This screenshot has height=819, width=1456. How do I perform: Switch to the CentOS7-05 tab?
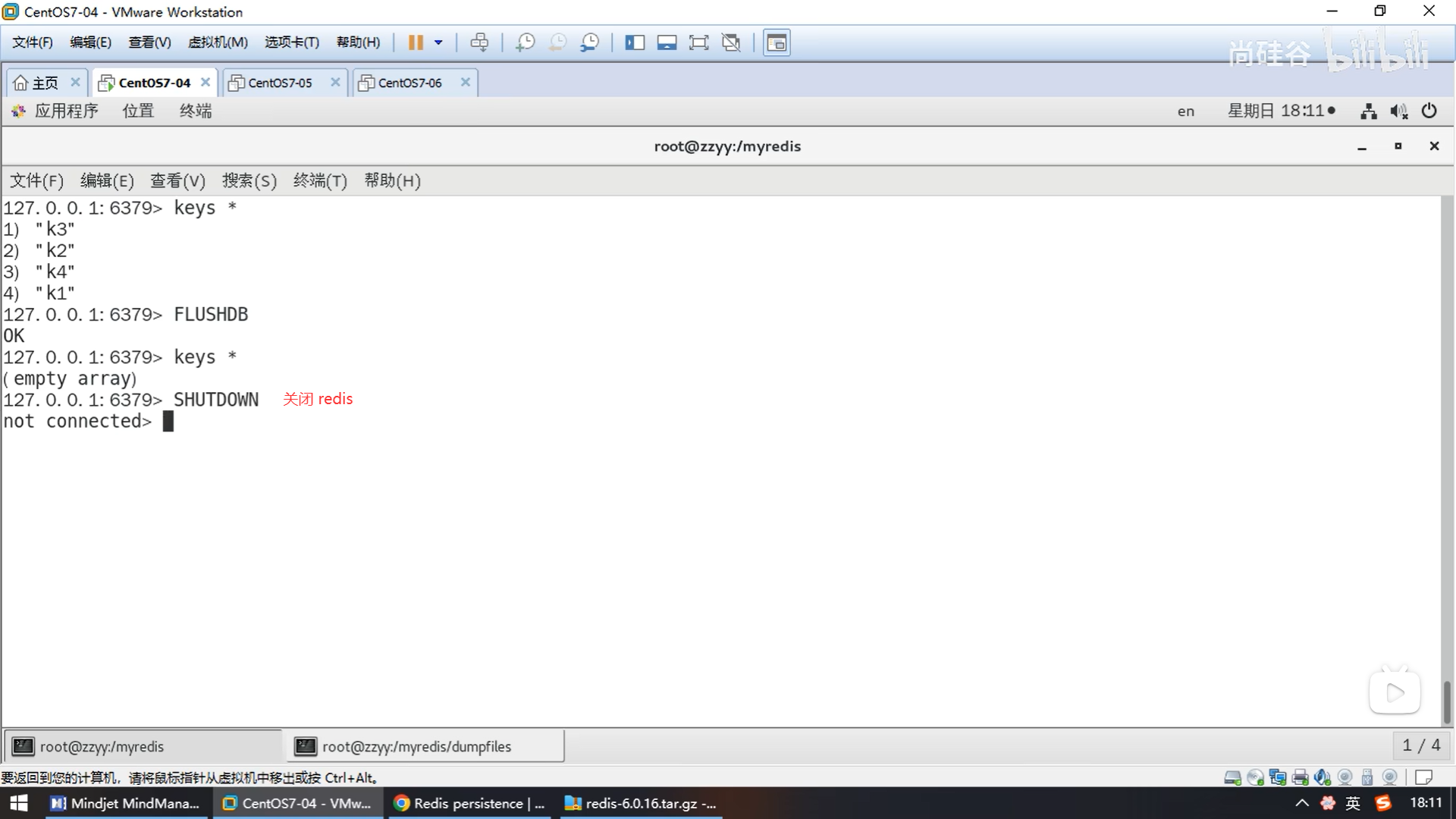[280, 83]
